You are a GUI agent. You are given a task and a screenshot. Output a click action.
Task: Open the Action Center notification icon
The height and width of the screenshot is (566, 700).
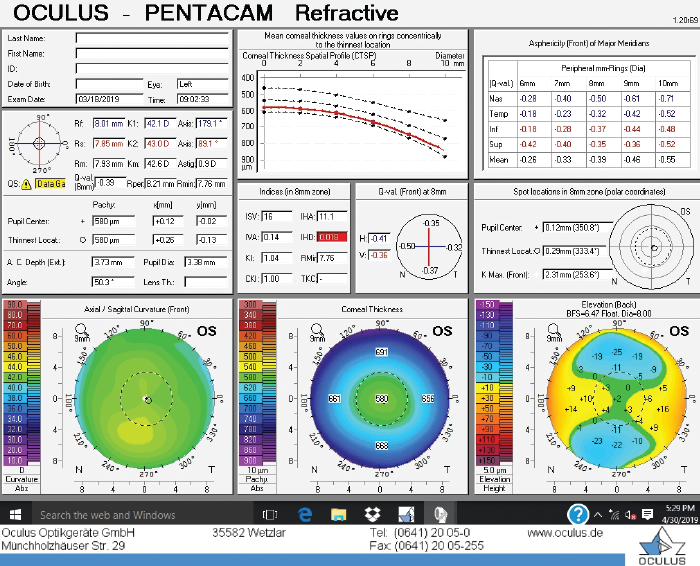[x=647, y=515]
